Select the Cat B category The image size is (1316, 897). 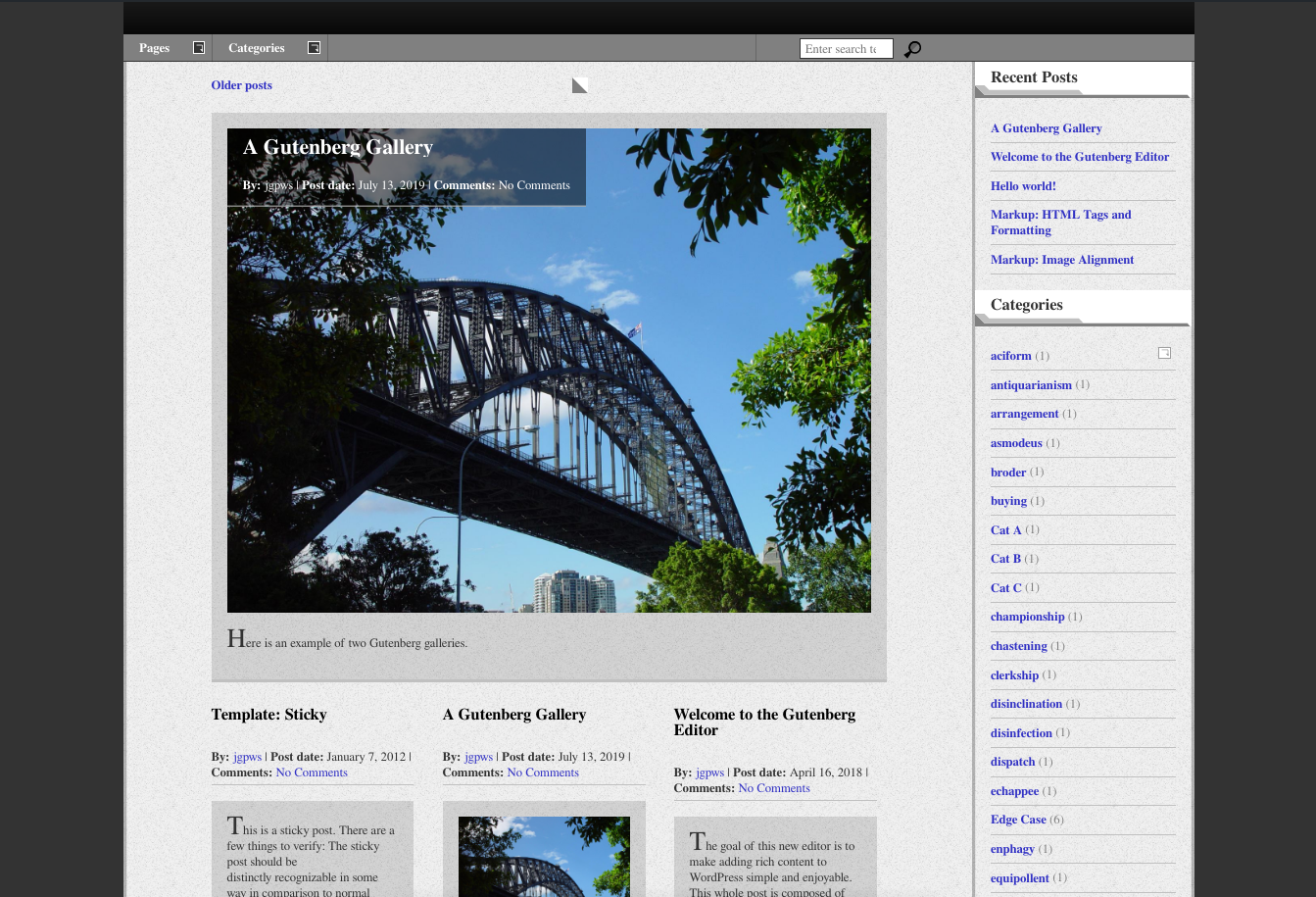point(1005,559)
